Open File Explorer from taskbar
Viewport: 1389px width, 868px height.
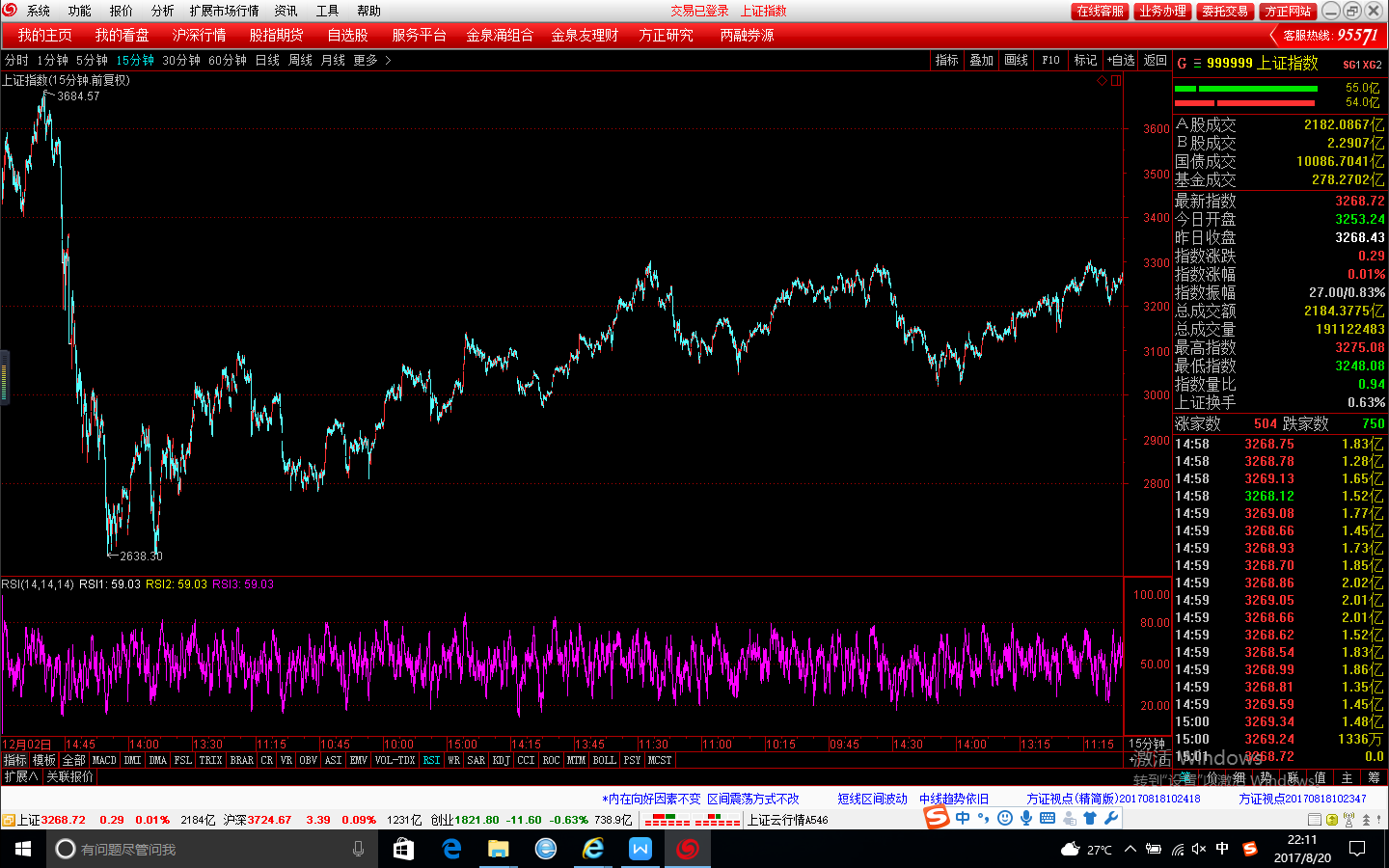[498, 849]
